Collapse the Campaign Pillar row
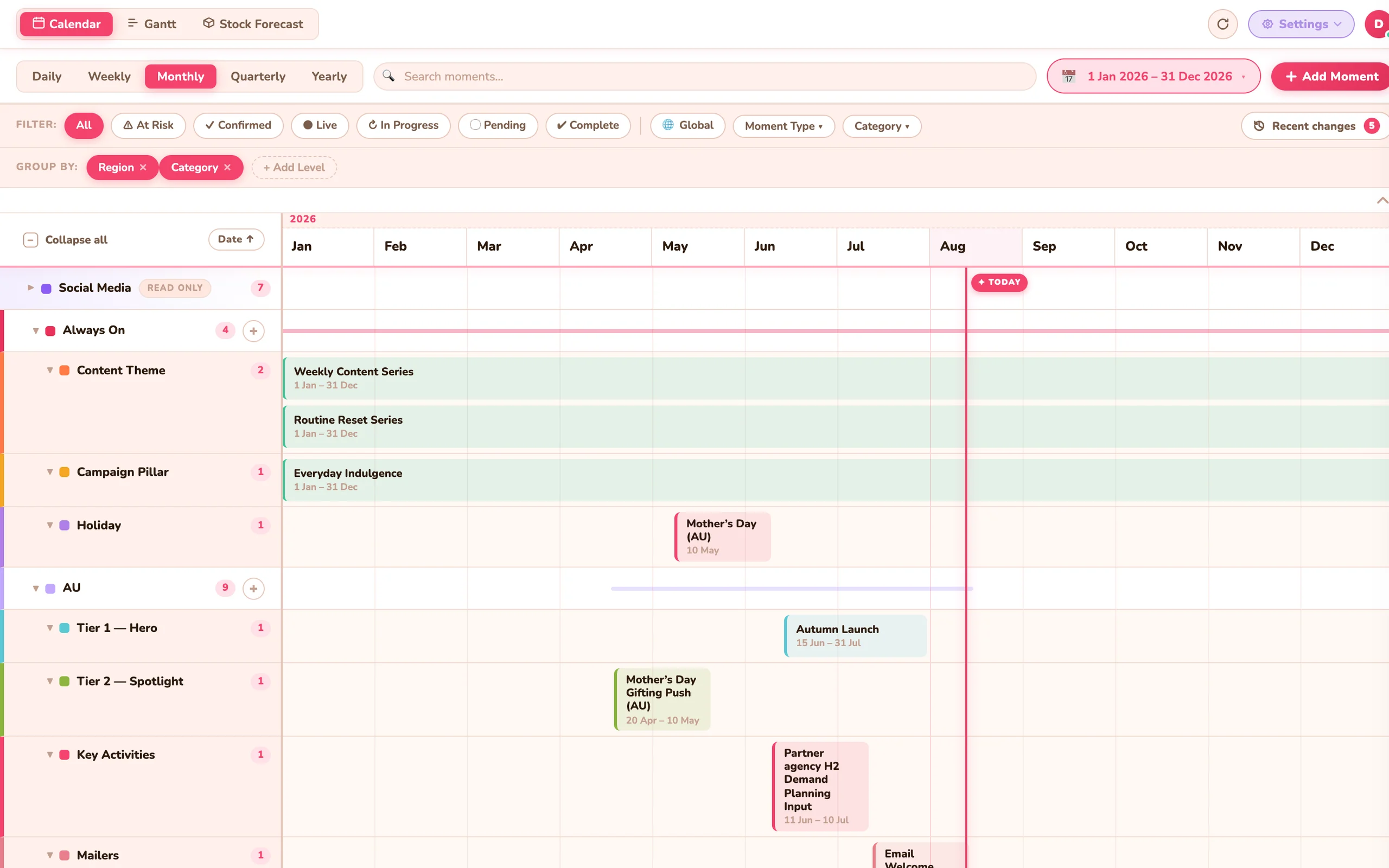Viewport: 1389px width, 868px height. [x=50, y=472]
